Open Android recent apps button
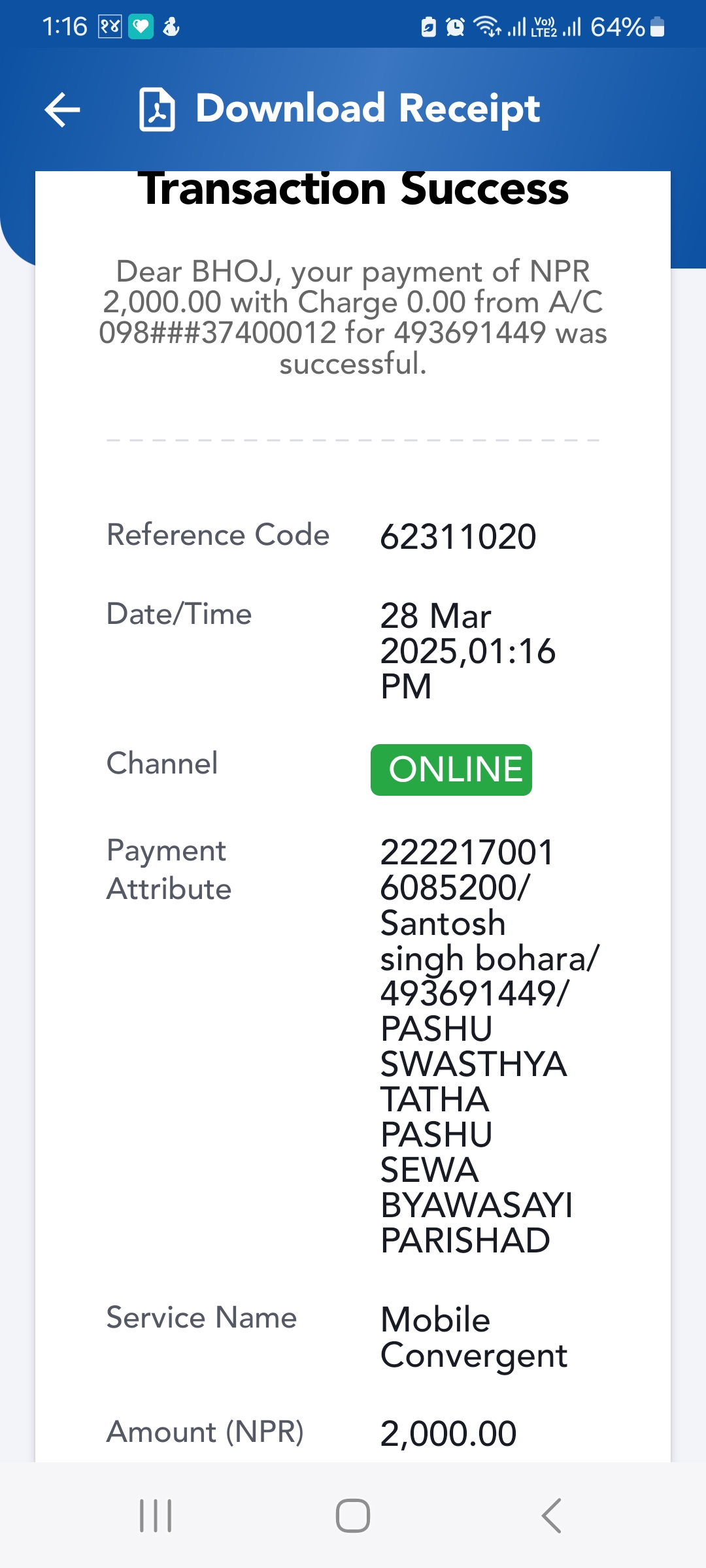The height and width of the screenshot is (1568, 706). [156, 1515]
